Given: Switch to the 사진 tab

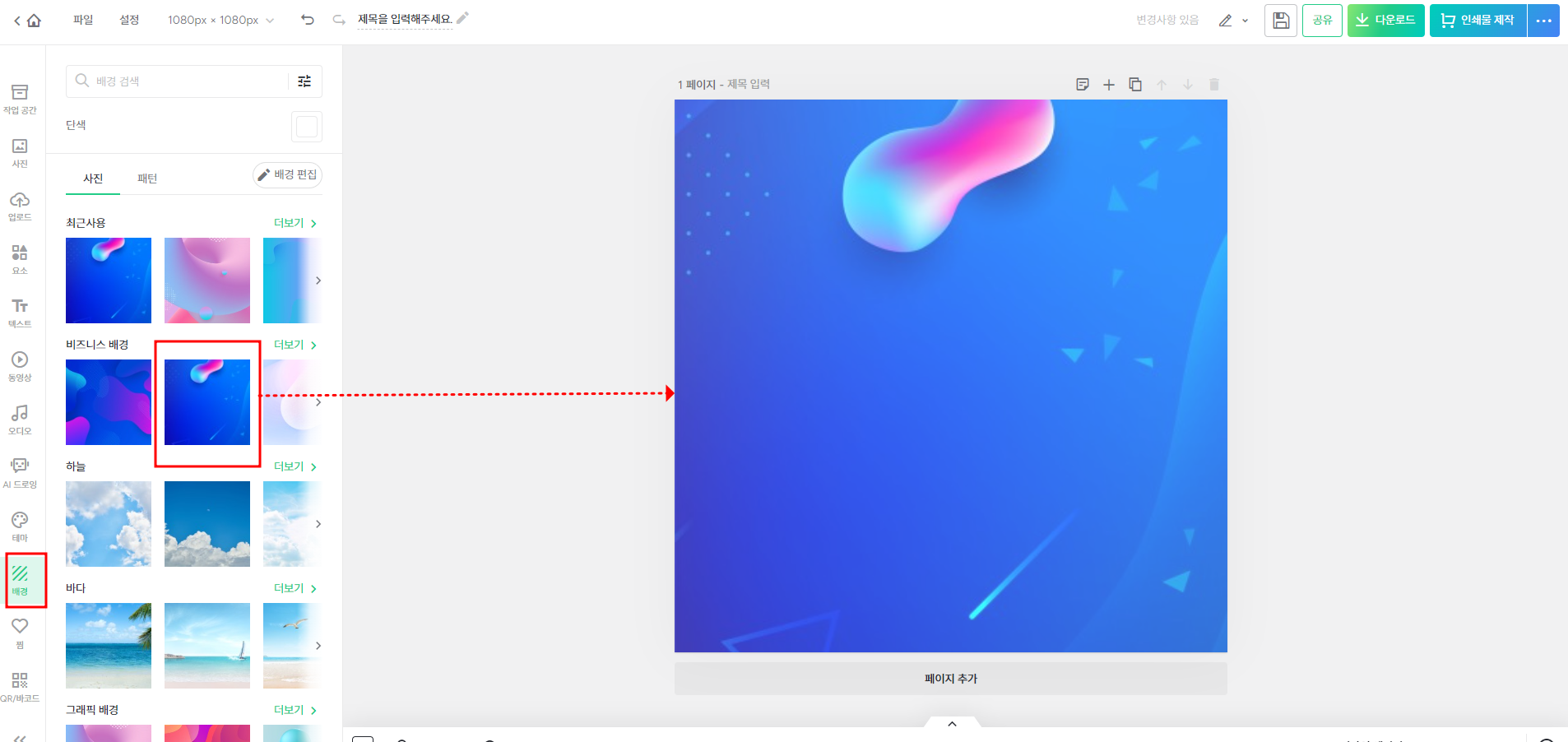Looking at the screenshot, I should click(93, 179).
